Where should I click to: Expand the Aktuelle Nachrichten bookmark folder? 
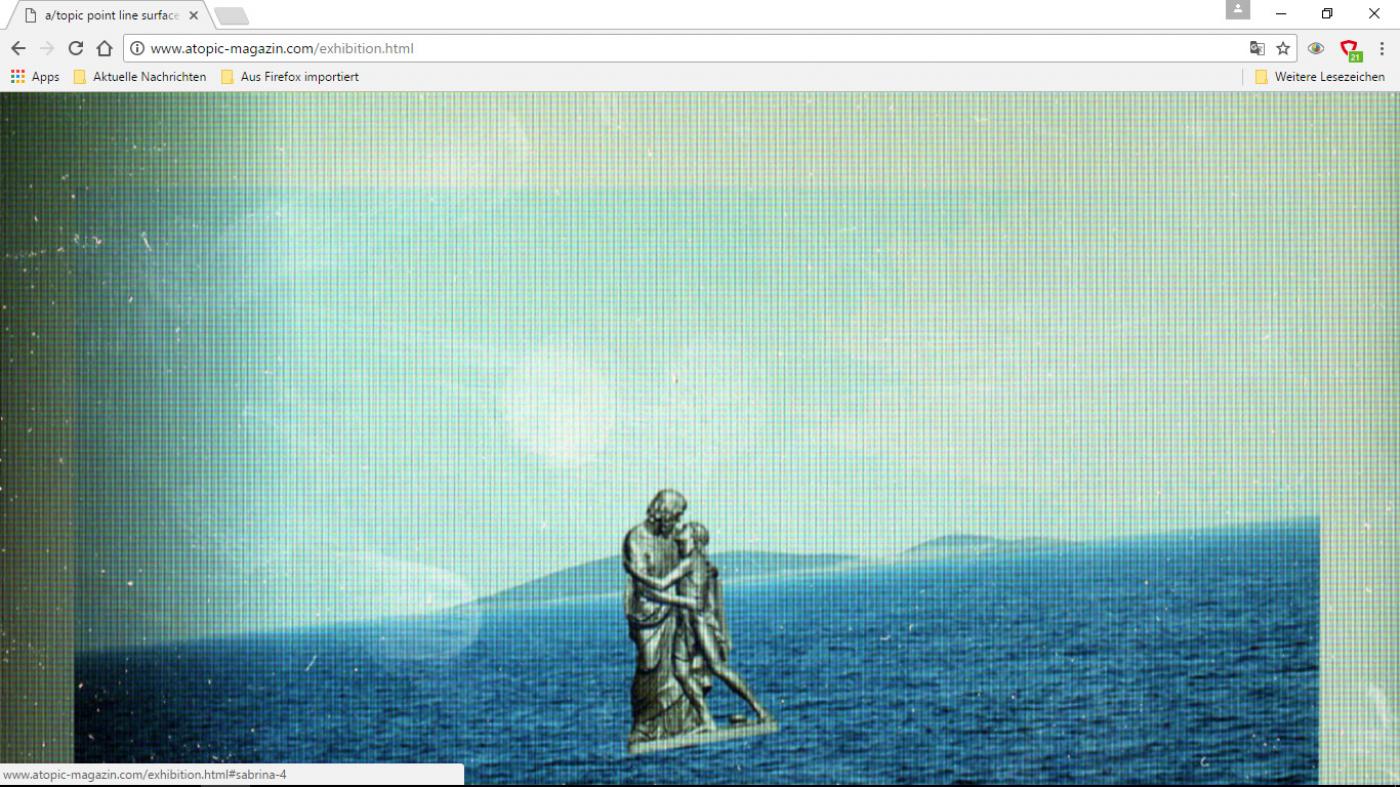(140, 77)
